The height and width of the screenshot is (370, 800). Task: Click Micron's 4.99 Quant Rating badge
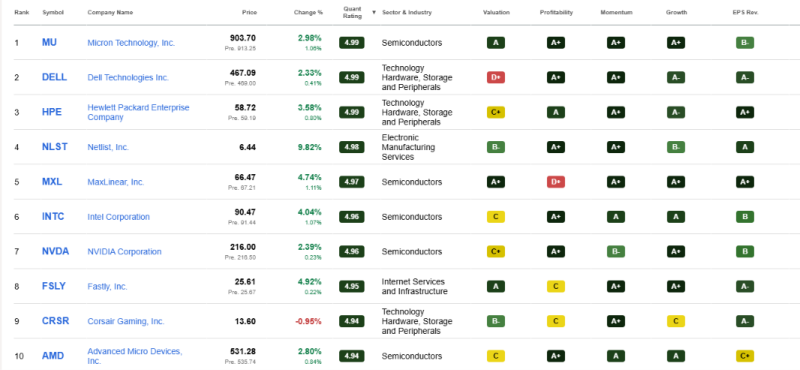[352, 43]
